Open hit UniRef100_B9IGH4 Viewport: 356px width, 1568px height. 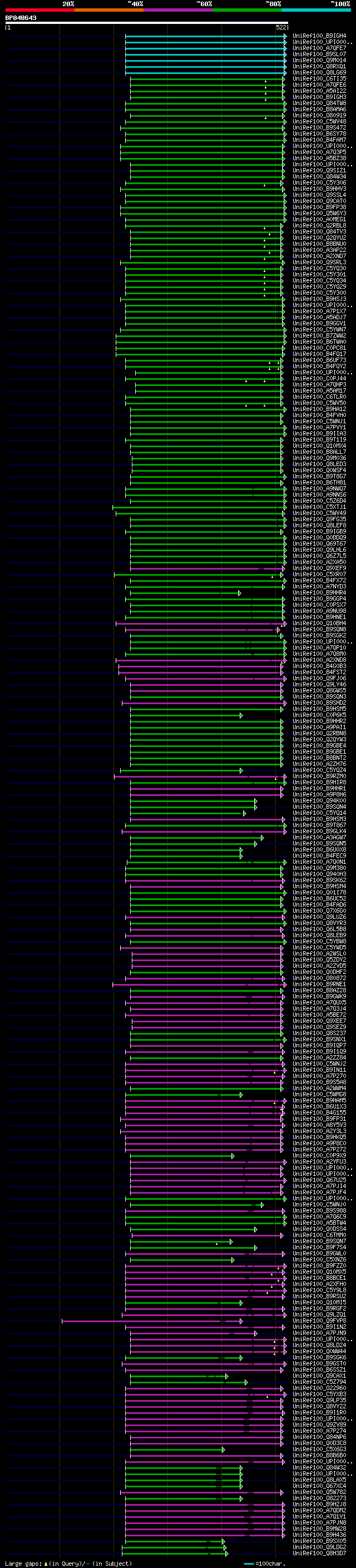(x=319, y=36)
